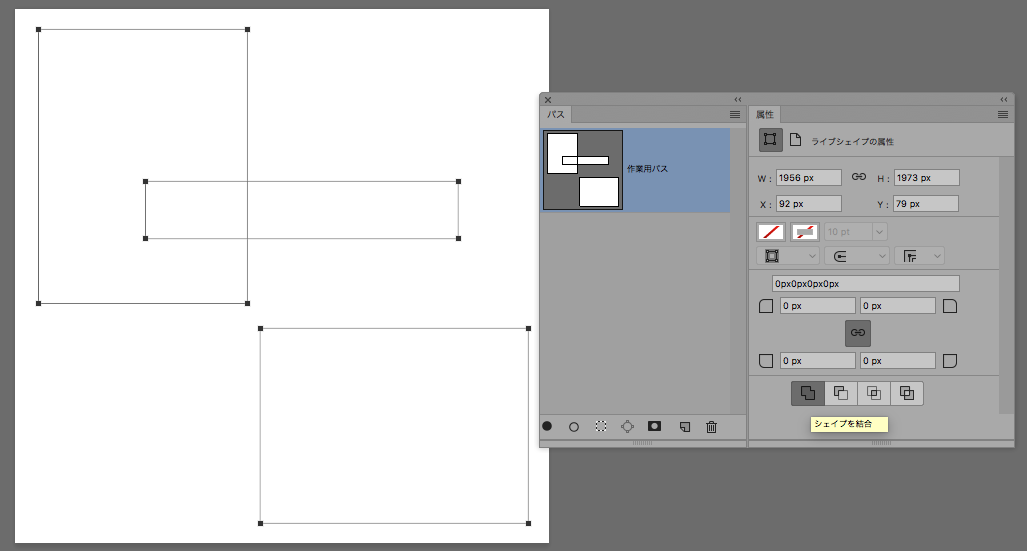The width and height of the screenshot is (1027, 551).
Task: Click the Paths panel vertical scrollbar
Action: pos(738,269)
